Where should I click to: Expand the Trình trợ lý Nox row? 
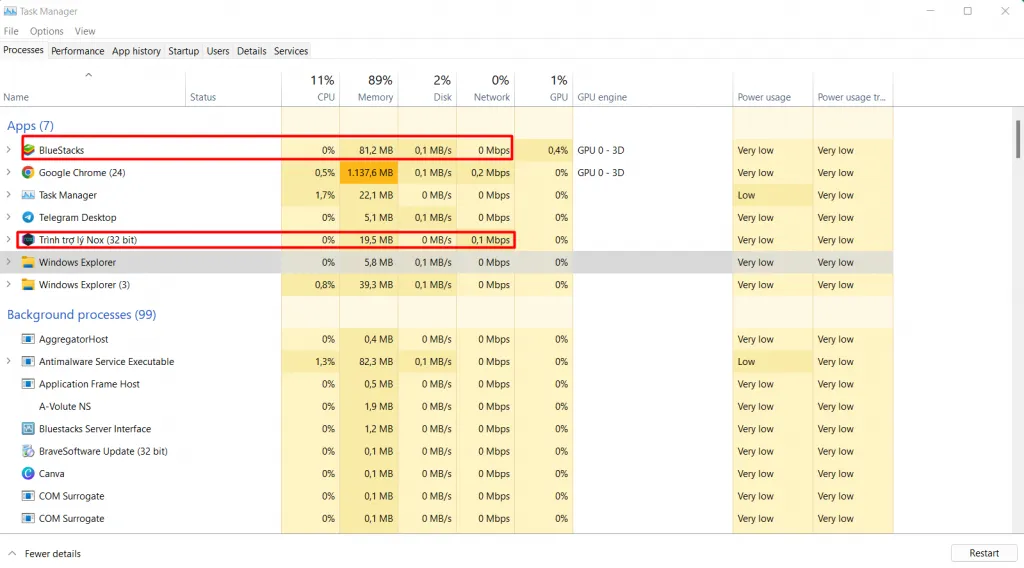(x=8, y=240)
